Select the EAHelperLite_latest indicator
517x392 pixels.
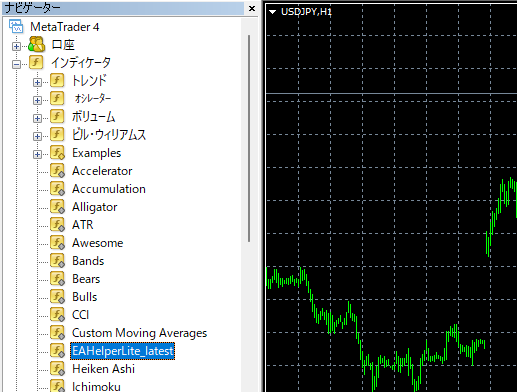tap(122, 351)
